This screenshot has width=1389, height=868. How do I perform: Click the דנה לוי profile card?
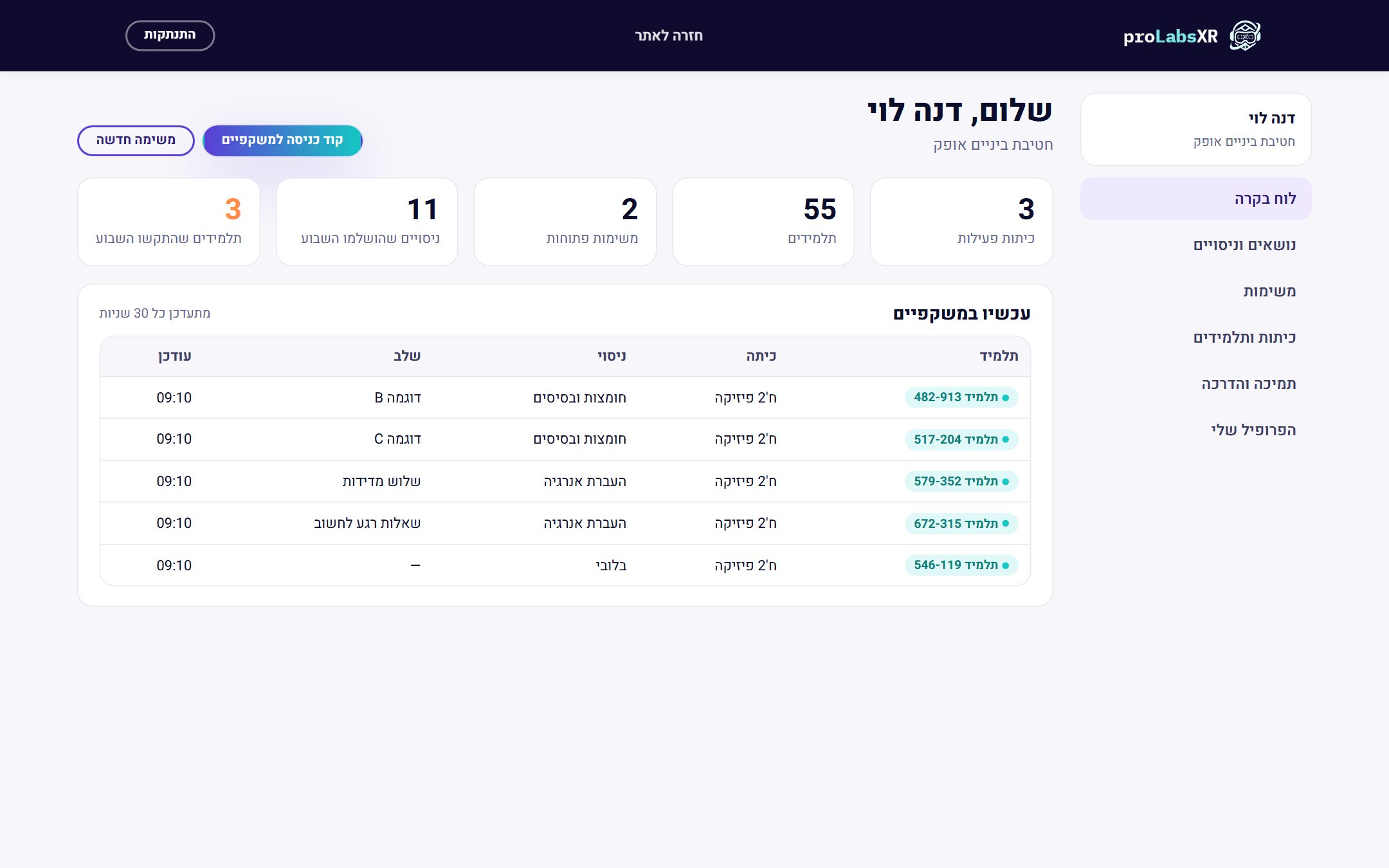pos(1195,129)
